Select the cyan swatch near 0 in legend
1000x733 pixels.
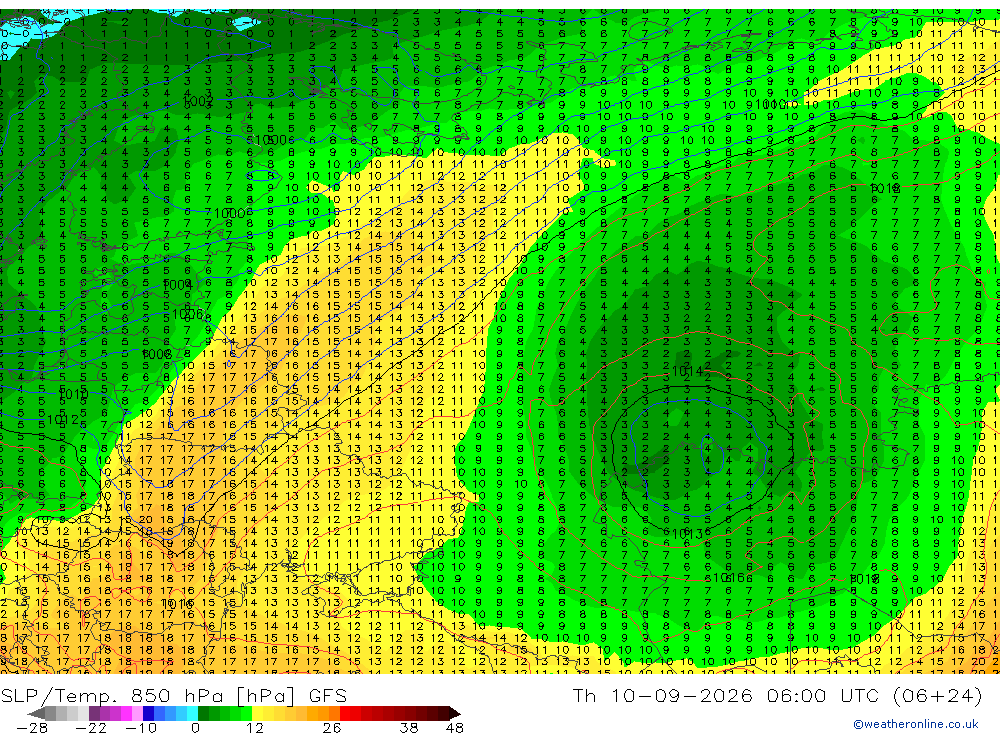192,713
